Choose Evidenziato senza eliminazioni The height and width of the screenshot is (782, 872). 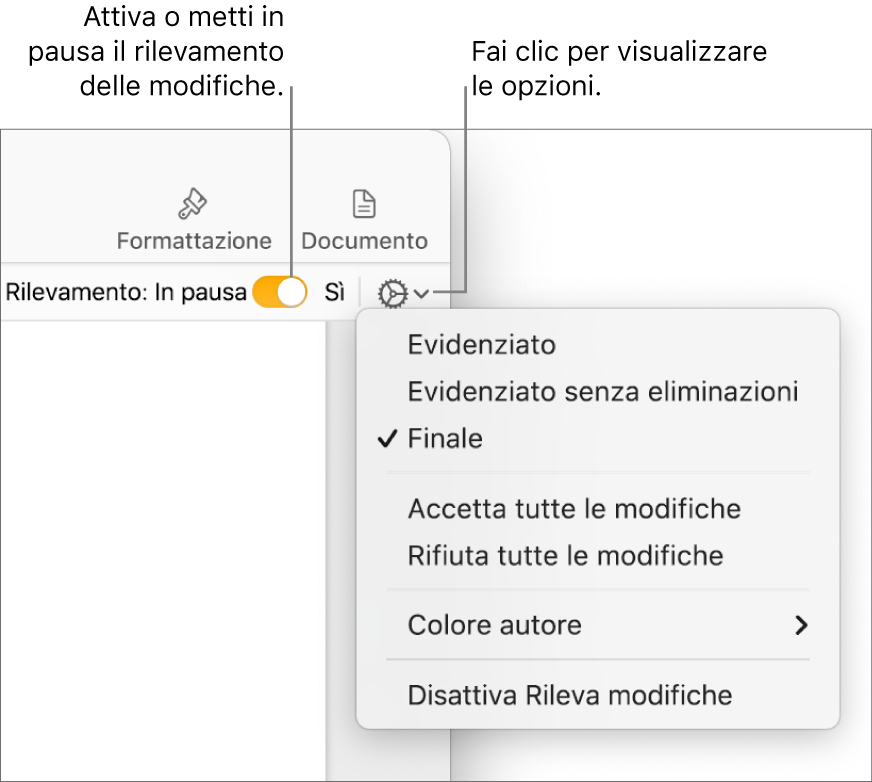click(603, 391)
